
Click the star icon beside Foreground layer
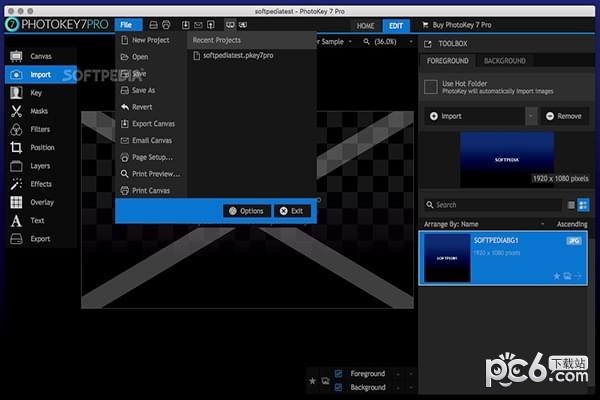pos(313,380)
